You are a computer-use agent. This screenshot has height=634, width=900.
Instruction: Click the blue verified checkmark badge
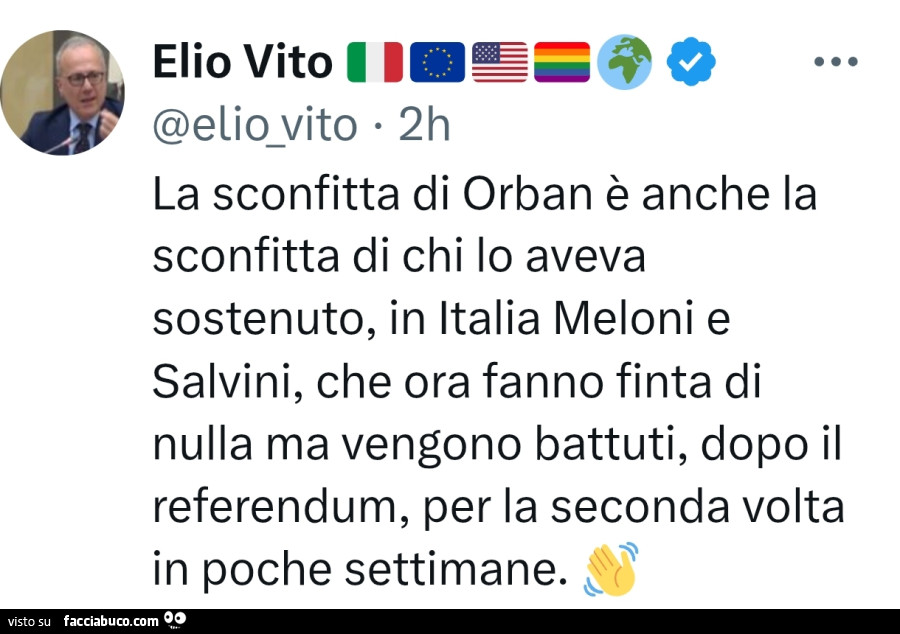(x=690, y=62)
